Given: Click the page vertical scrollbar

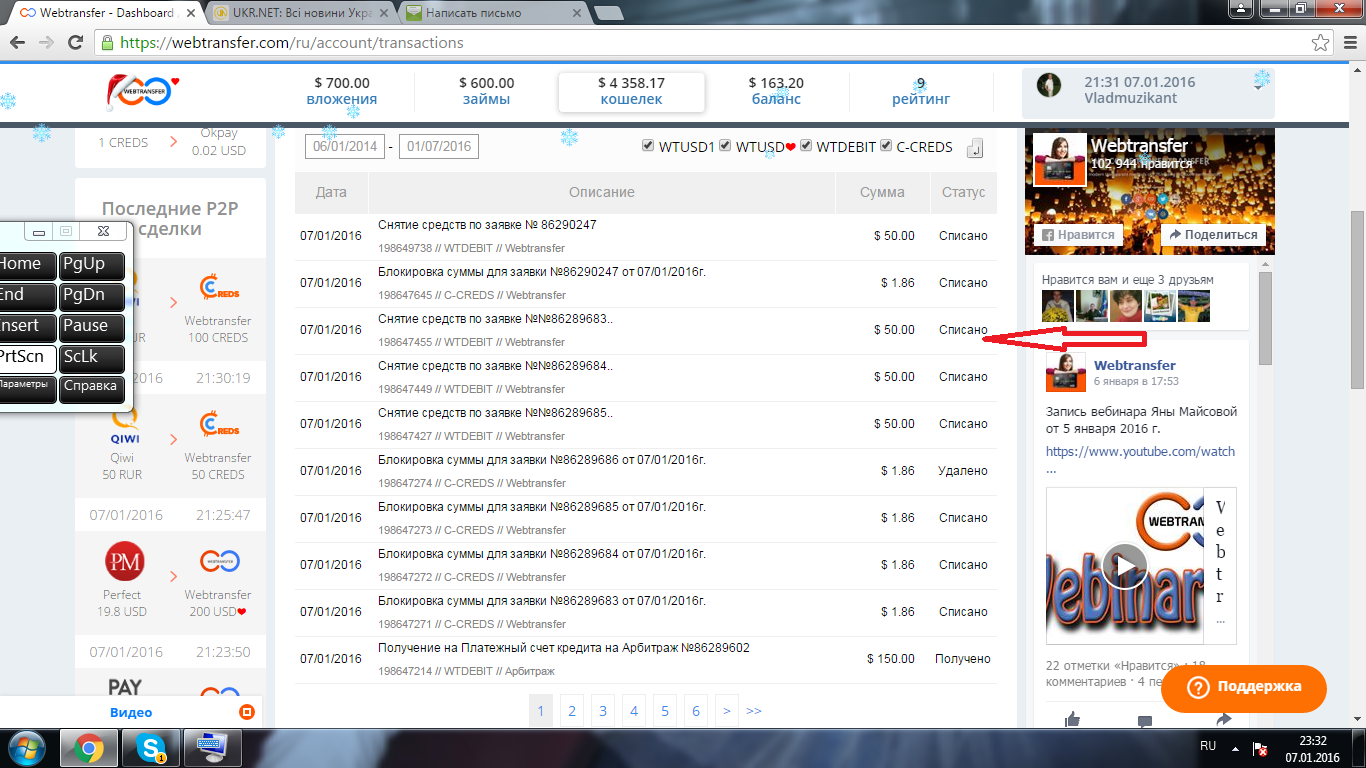Looking at the screenshot, I should (x=1358, y=300).
